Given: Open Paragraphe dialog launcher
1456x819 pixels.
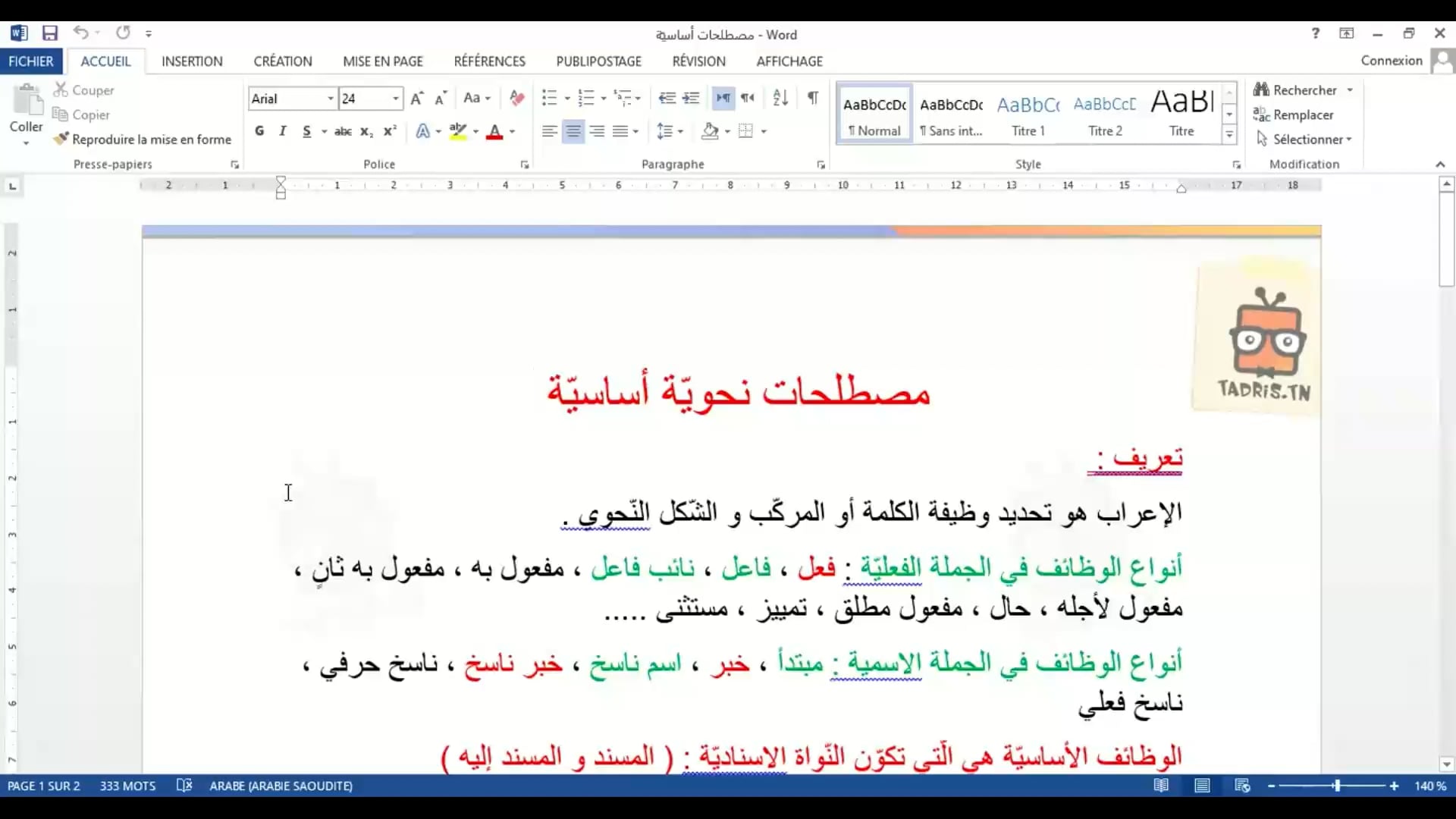Looking at the screenshot, I should tap(821, 165).
